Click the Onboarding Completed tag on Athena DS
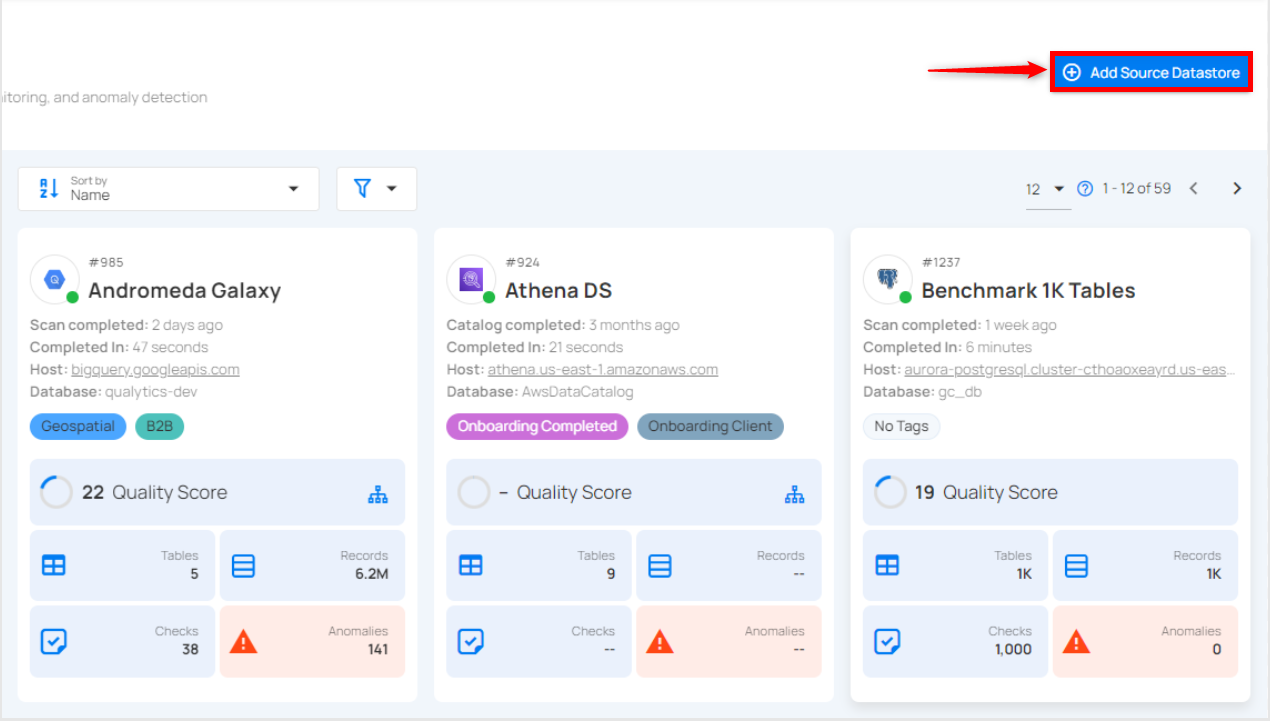Screen dimensions: 1270x721 point(536,426)
